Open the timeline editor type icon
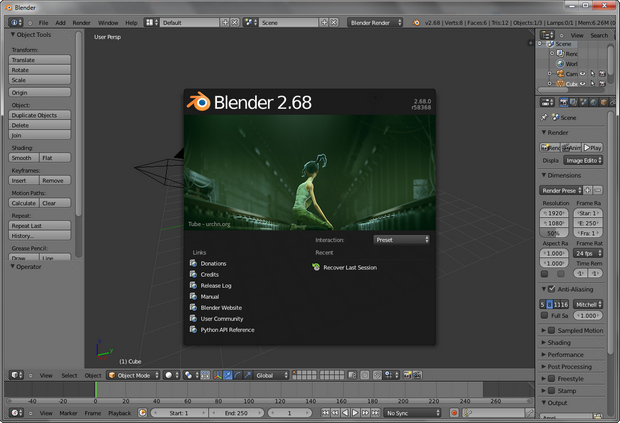 (x=16, y=413)
